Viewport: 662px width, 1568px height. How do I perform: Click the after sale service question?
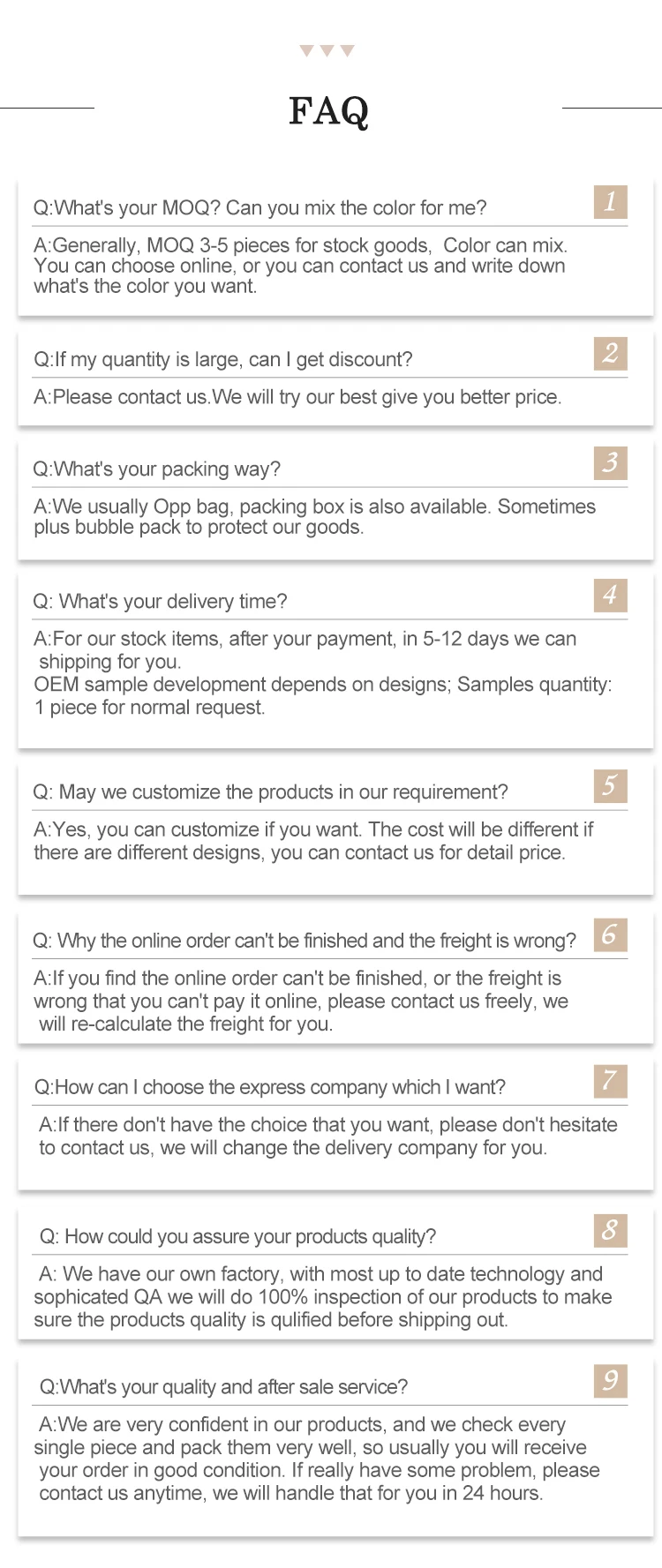[x=224, y=1387]
